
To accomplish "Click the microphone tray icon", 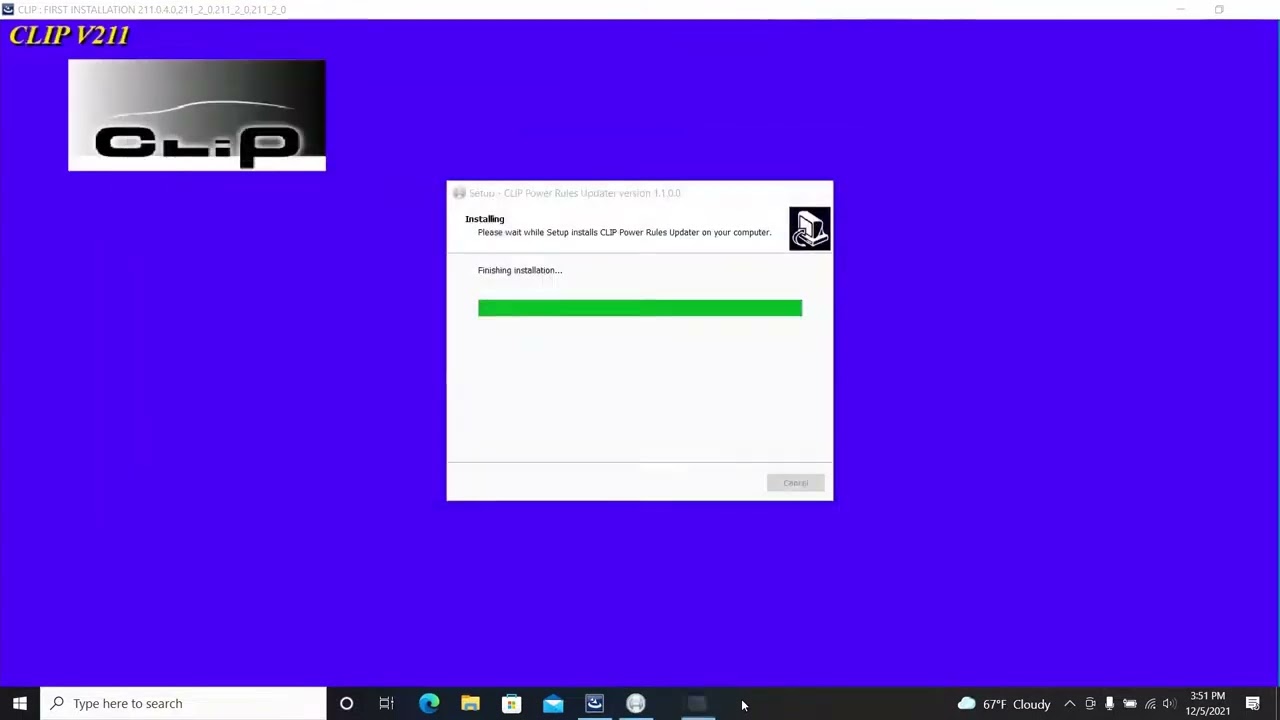I will click(1109, 704).
